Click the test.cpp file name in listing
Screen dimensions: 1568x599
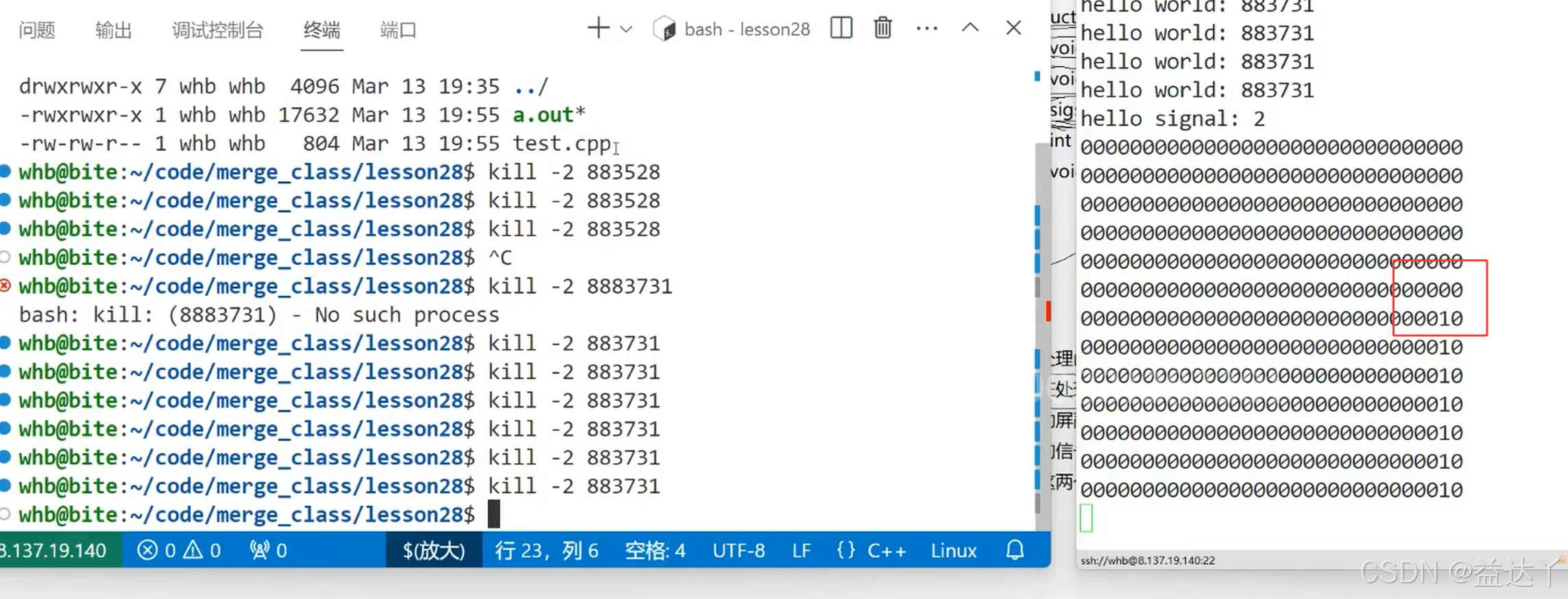click(562, 143)
